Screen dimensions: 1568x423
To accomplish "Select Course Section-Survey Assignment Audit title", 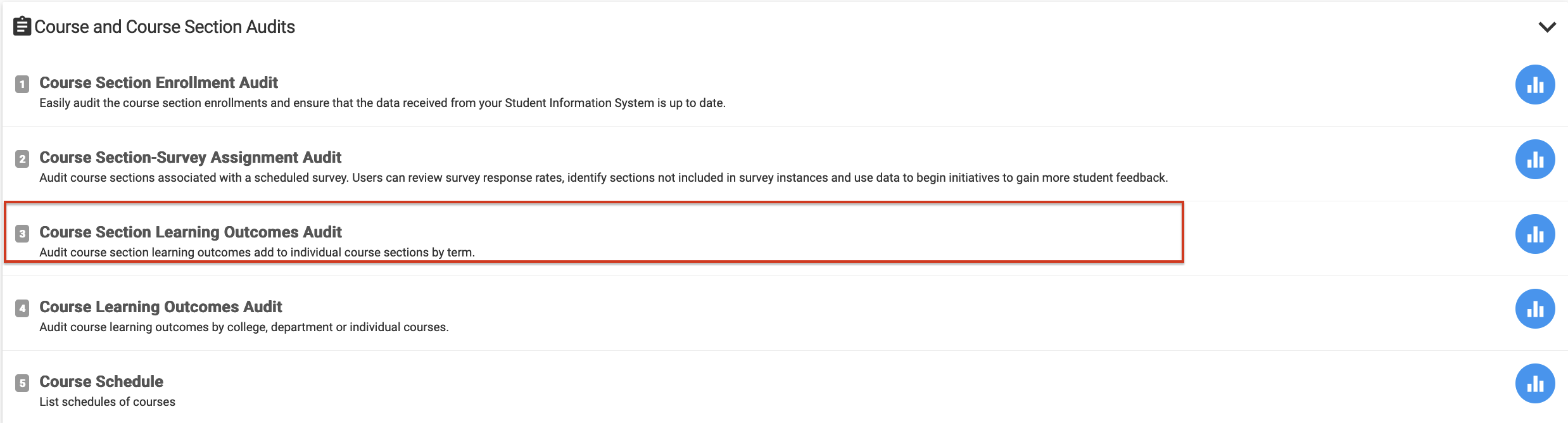I will click(x=190, y=158).
